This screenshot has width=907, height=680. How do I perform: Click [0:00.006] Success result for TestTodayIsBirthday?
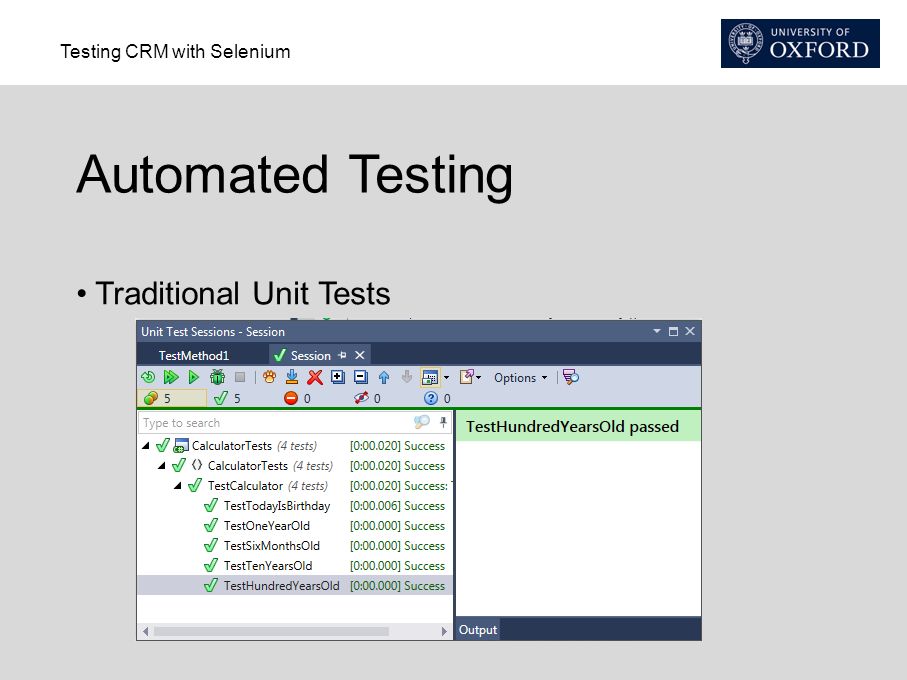[x=397, y=506]
